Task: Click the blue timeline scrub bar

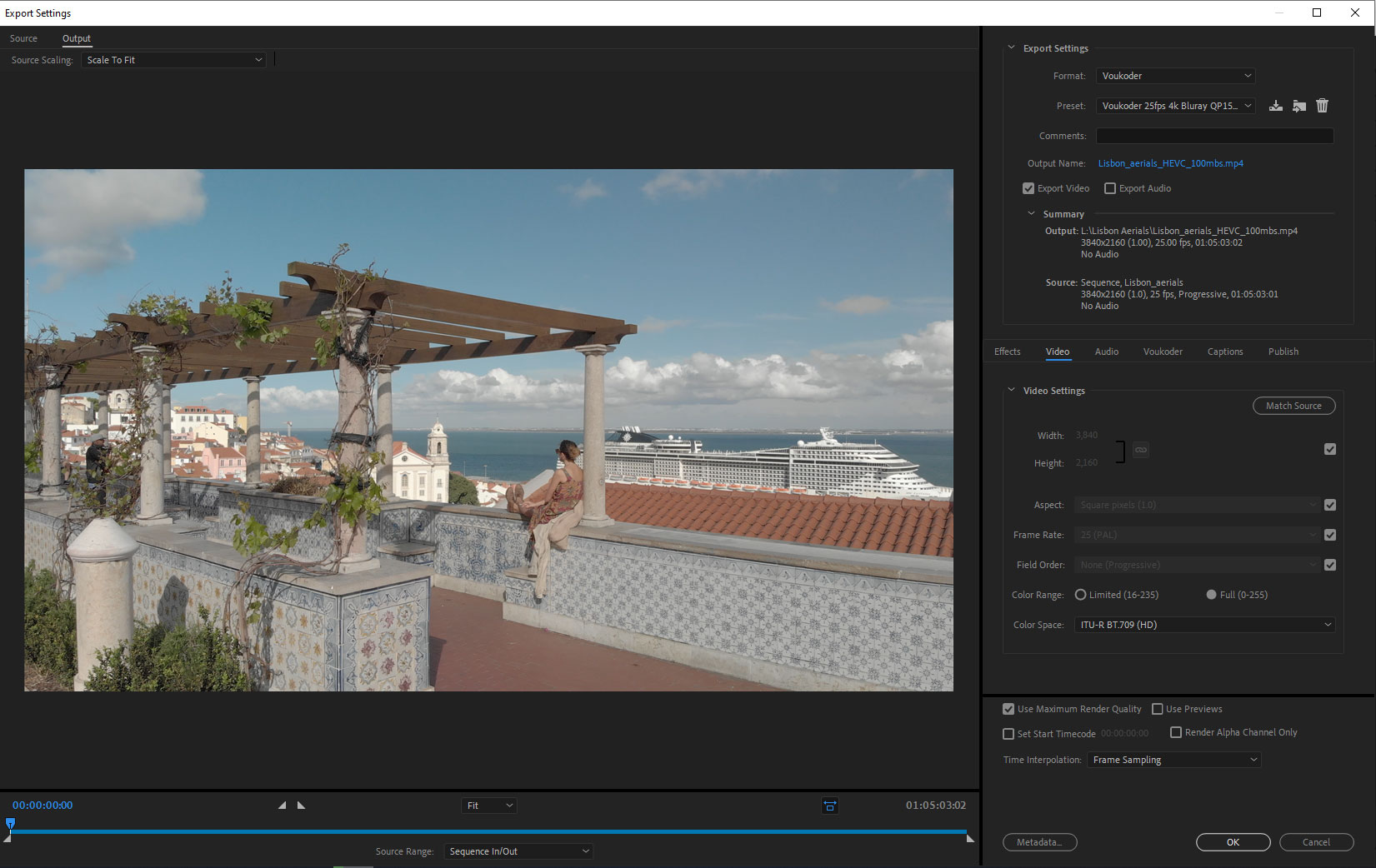Action: pos(500,831)
